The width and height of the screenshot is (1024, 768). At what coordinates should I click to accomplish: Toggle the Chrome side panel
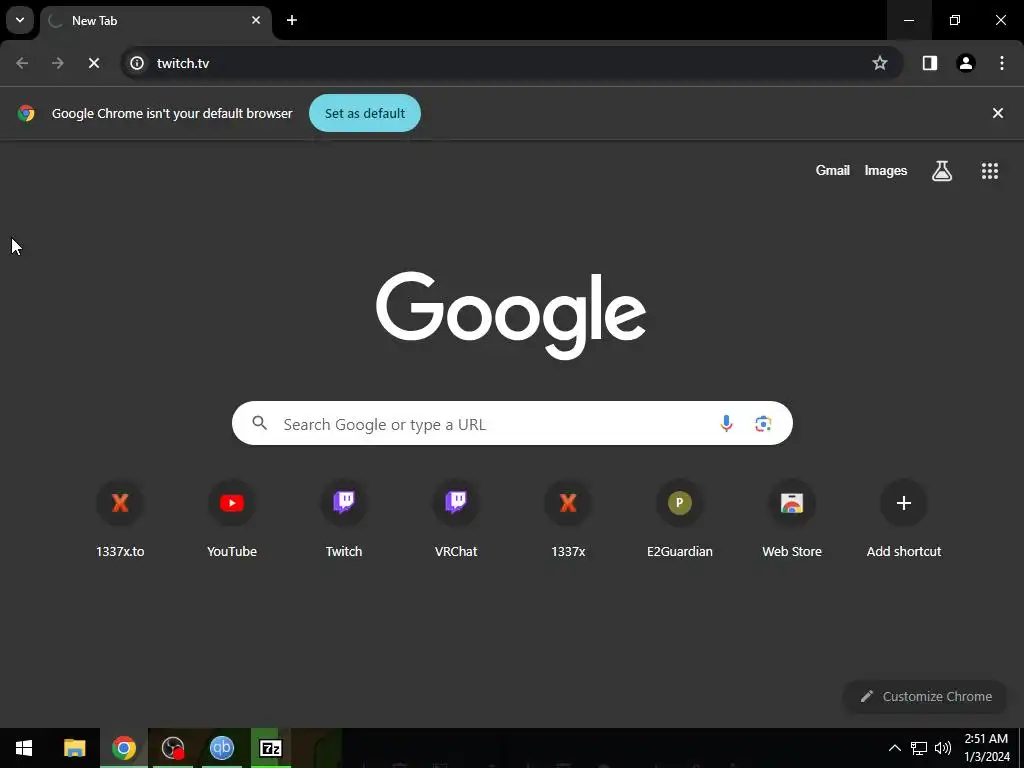pyautogui.click(x=930, y=63)
